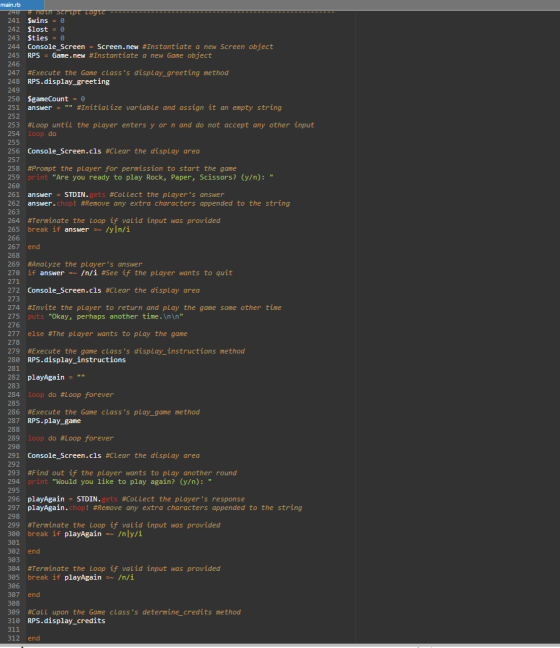
Task: Click the "#Execute the game class's display_instructions method" comment
Action: tap(136, 351)
